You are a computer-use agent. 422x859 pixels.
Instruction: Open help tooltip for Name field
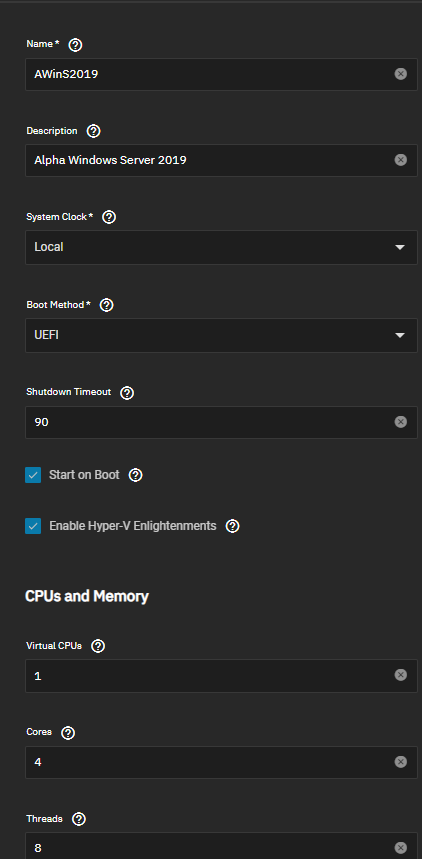76,45
